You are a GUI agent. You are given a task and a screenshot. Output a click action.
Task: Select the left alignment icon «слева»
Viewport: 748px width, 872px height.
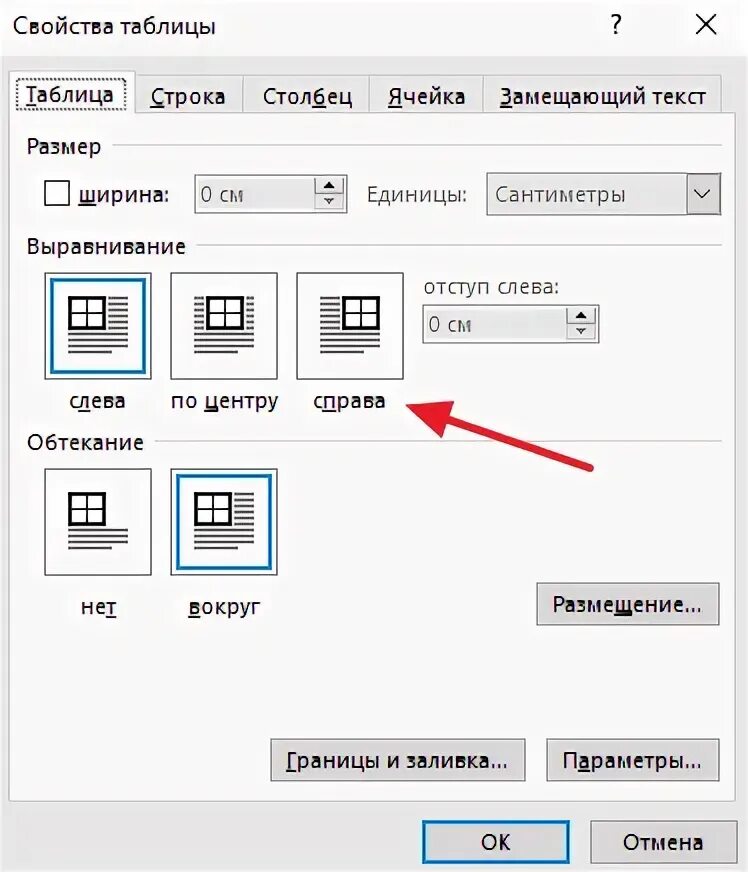point(98,326)
